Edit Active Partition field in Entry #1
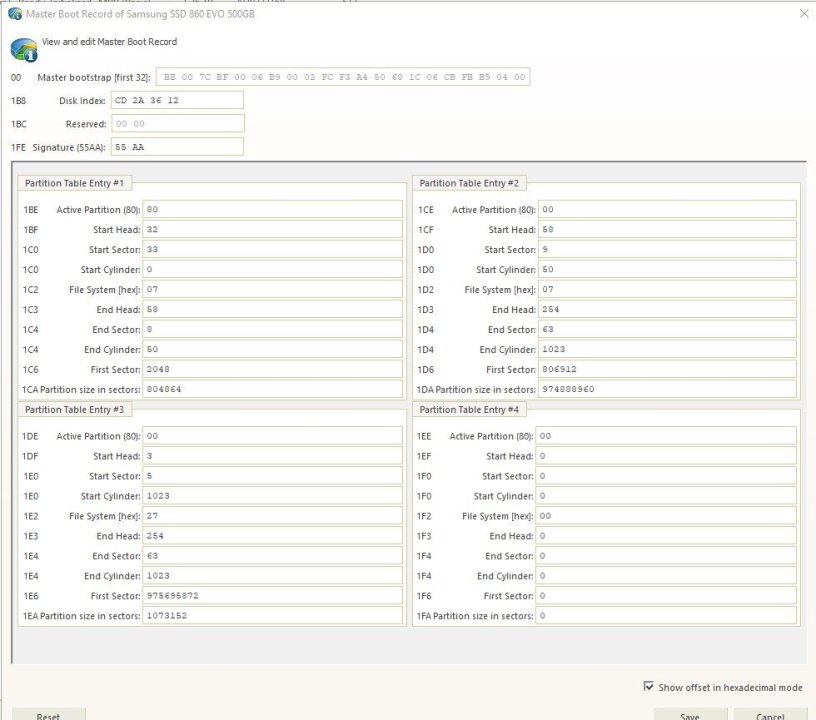This screenshot has width=816, height=720. (x=272, y=210)
